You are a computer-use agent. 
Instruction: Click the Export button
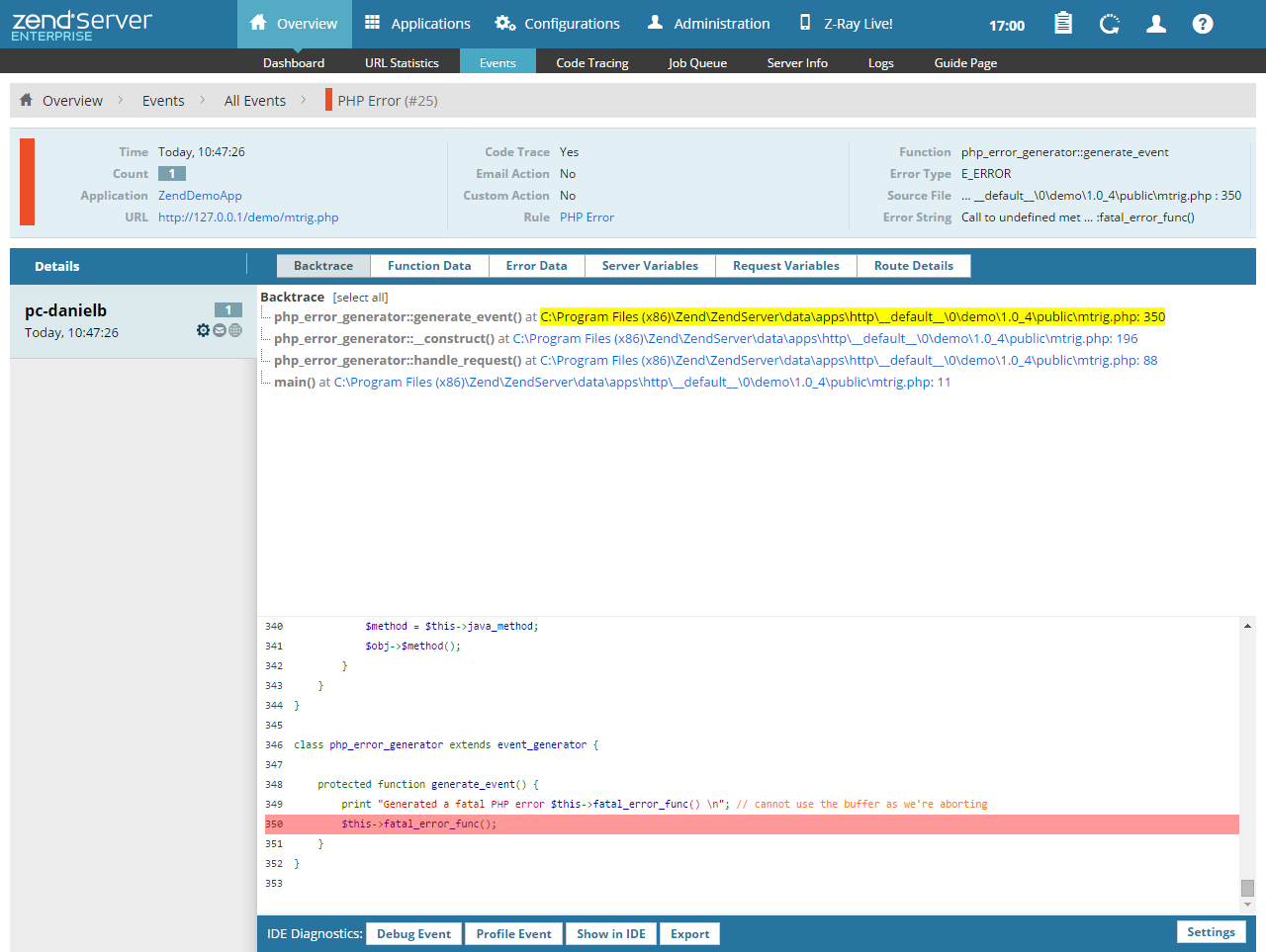[689, 934]
